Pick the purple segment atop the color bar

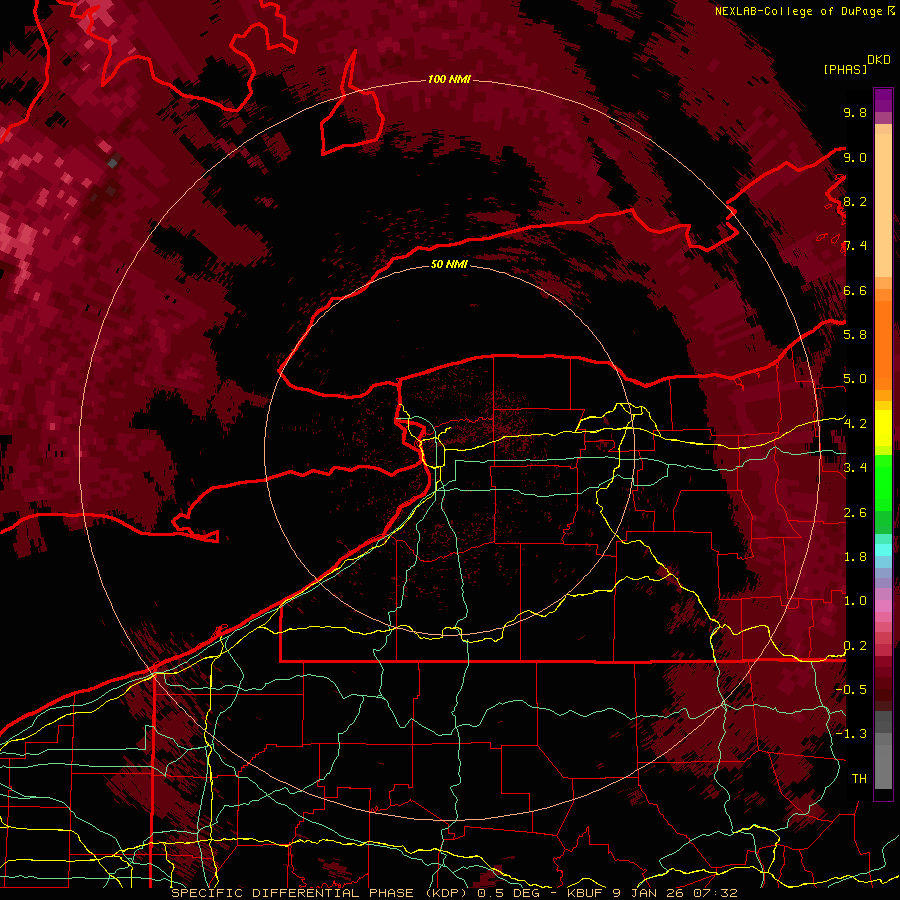pyautogui.click(x=883, y=100)
